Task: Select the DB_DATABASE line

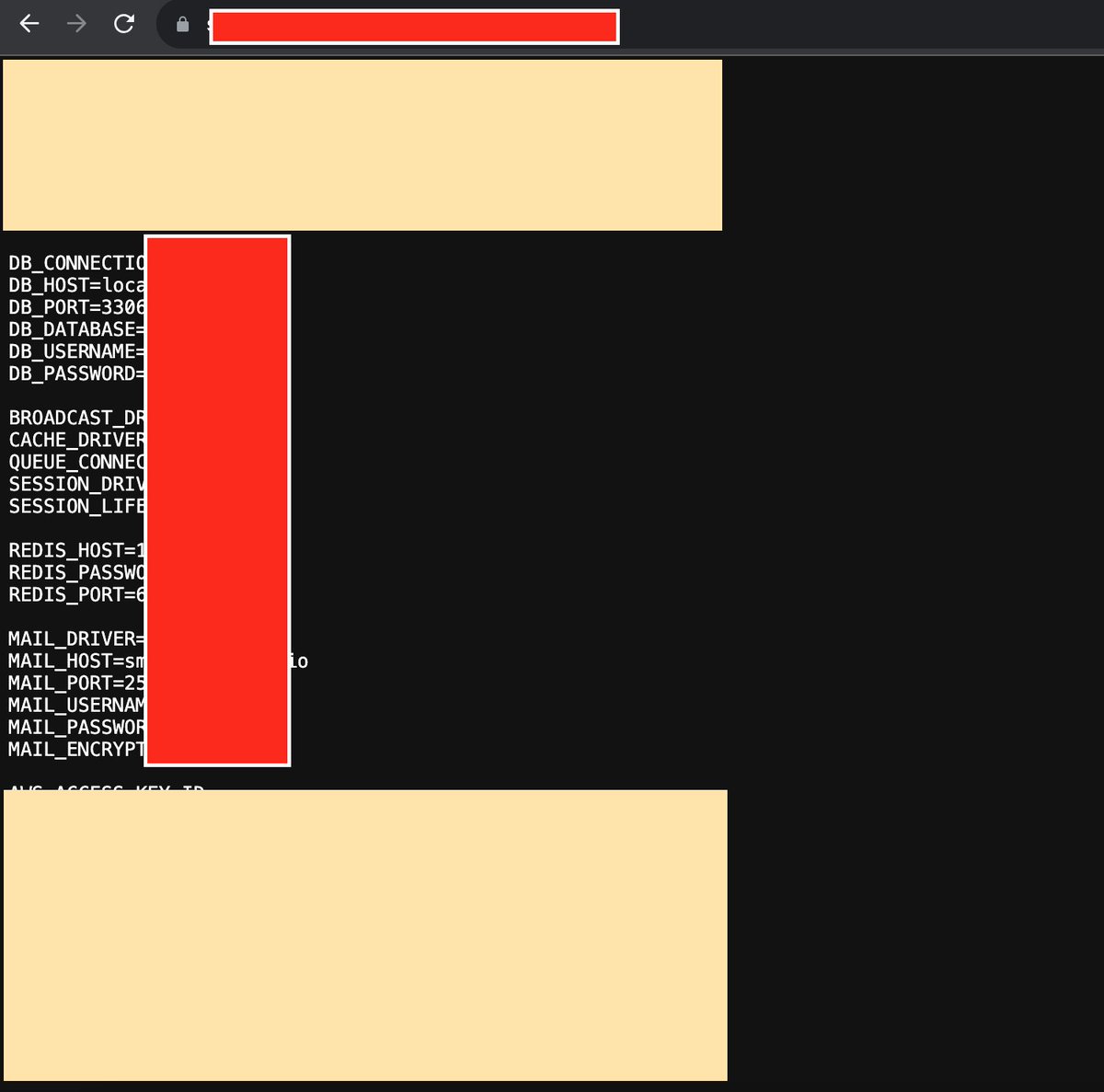Action: tap(76, 329)
